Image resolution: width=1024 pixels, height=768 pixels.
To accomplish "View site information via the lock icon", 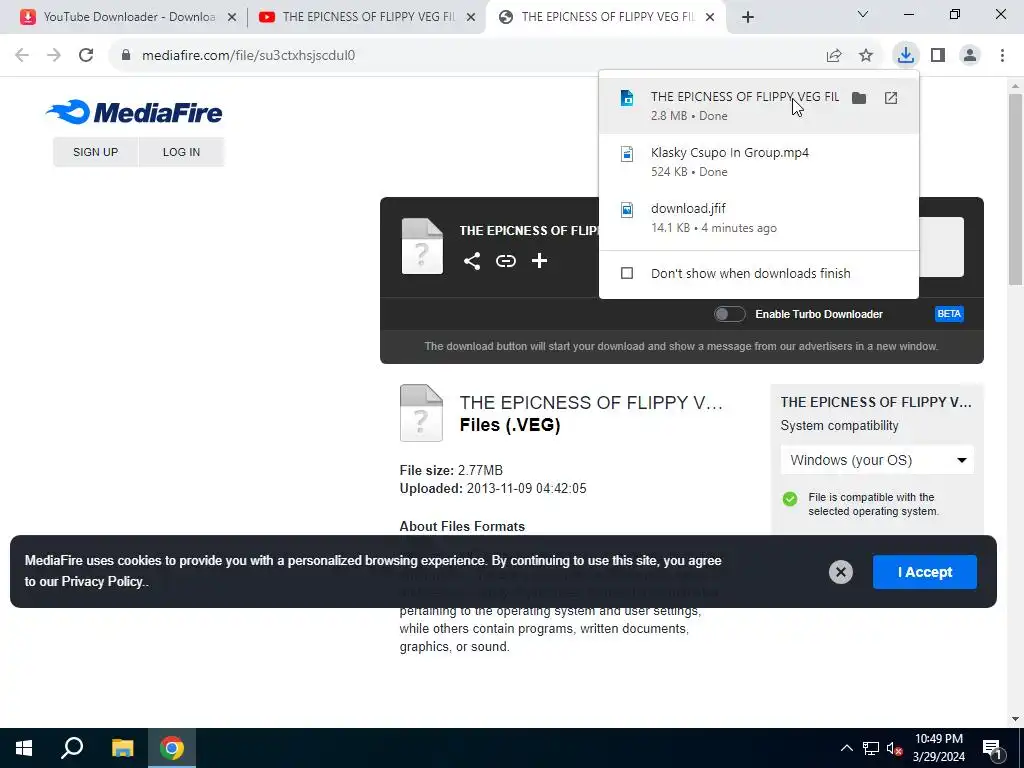I will point(126,56).
